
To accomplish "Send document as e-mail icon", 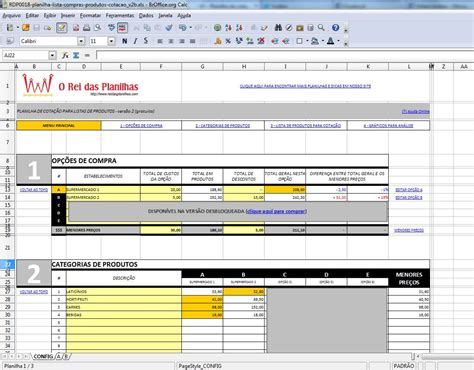I will [x=48, y=28].
